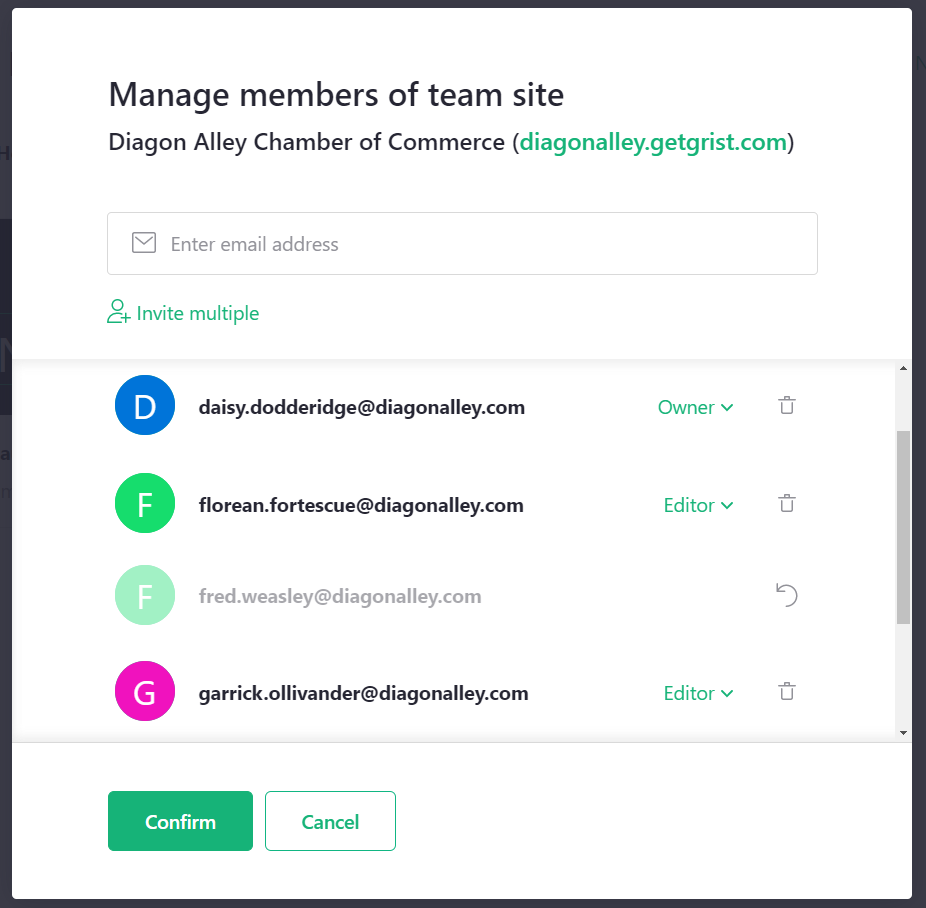The height and width of the screenshot is (908, 926).
Task: Open the Editor dropdown for florean.fortescue
Action: (x=698, y=505)
